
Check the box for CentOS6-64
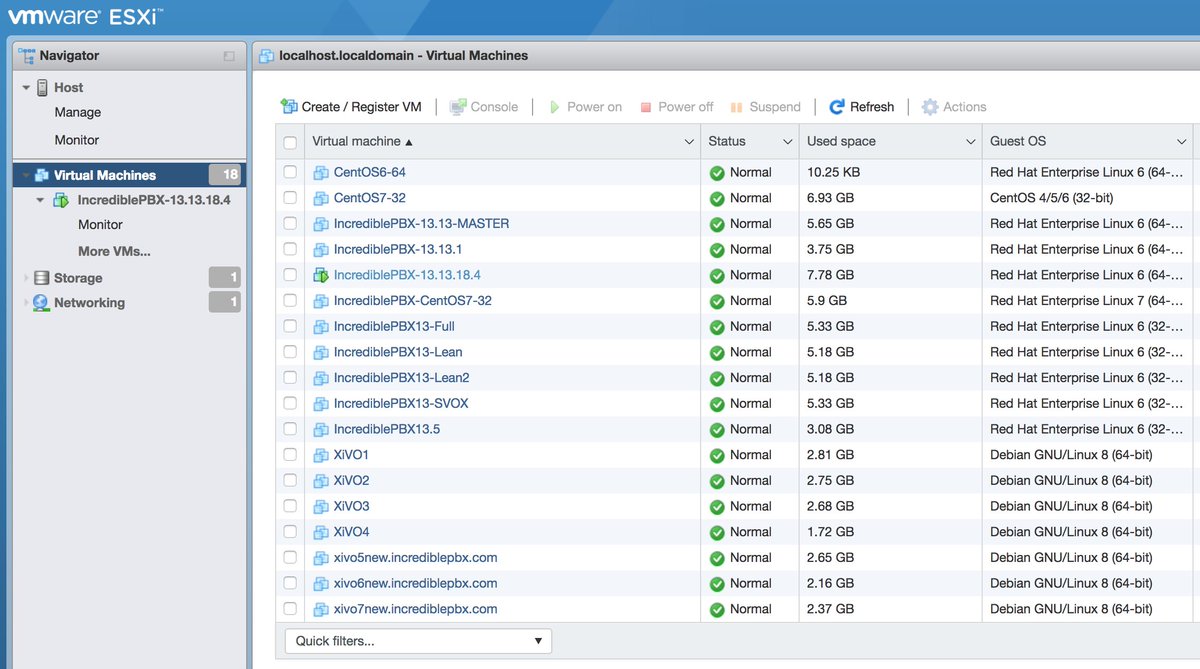point(290,172)
